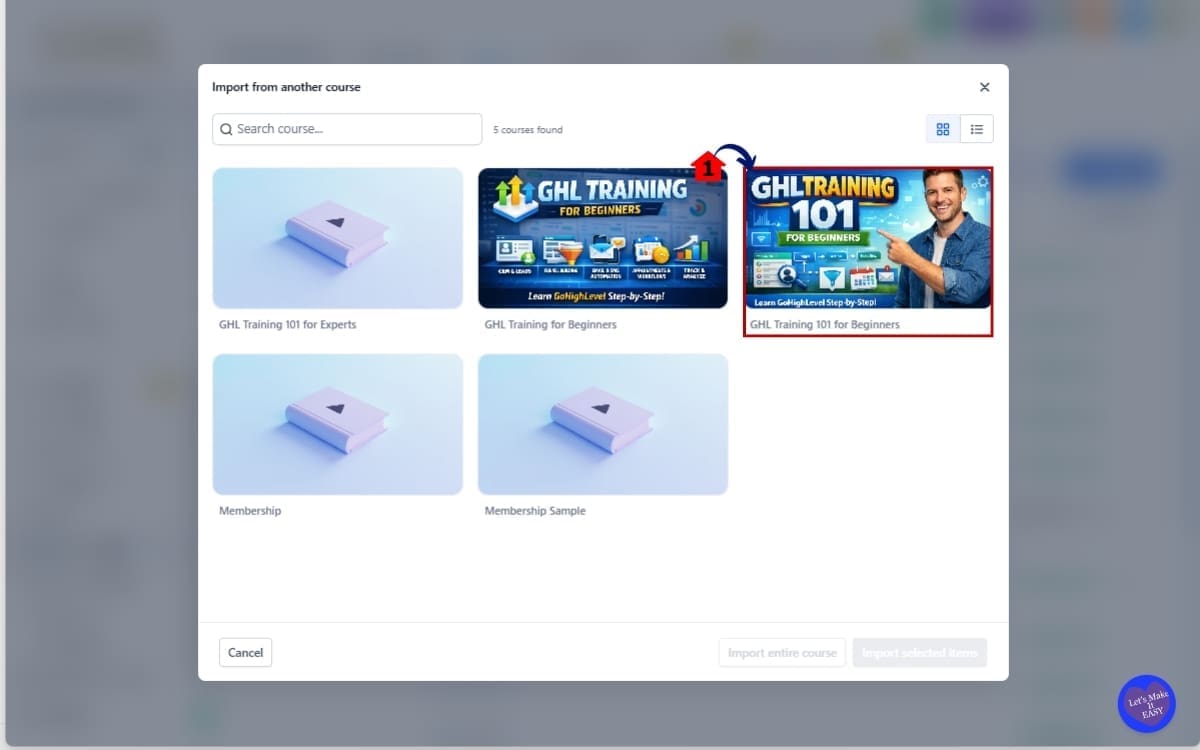Click the 'GHL Training for Beginners' title
Image resolution: width=1200 pixels, height=750 pixels.
point(551,325)
